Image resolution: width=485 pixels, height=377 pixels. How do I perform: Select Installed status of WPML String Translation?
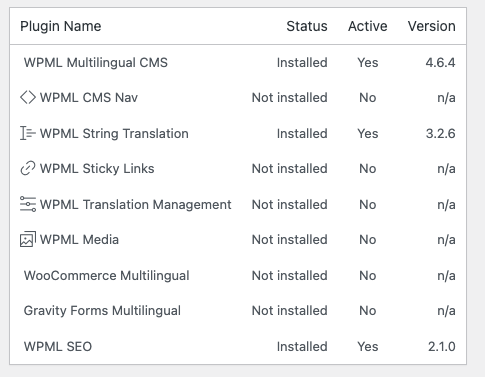pyautogui.click(x=302, y=133)
